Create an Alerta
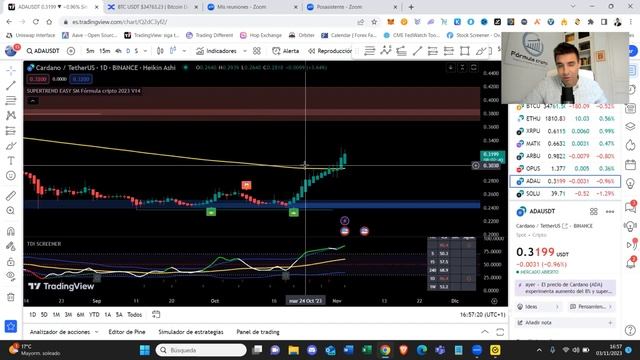Viewport: 640px width, 360px height. coord(286,51)
